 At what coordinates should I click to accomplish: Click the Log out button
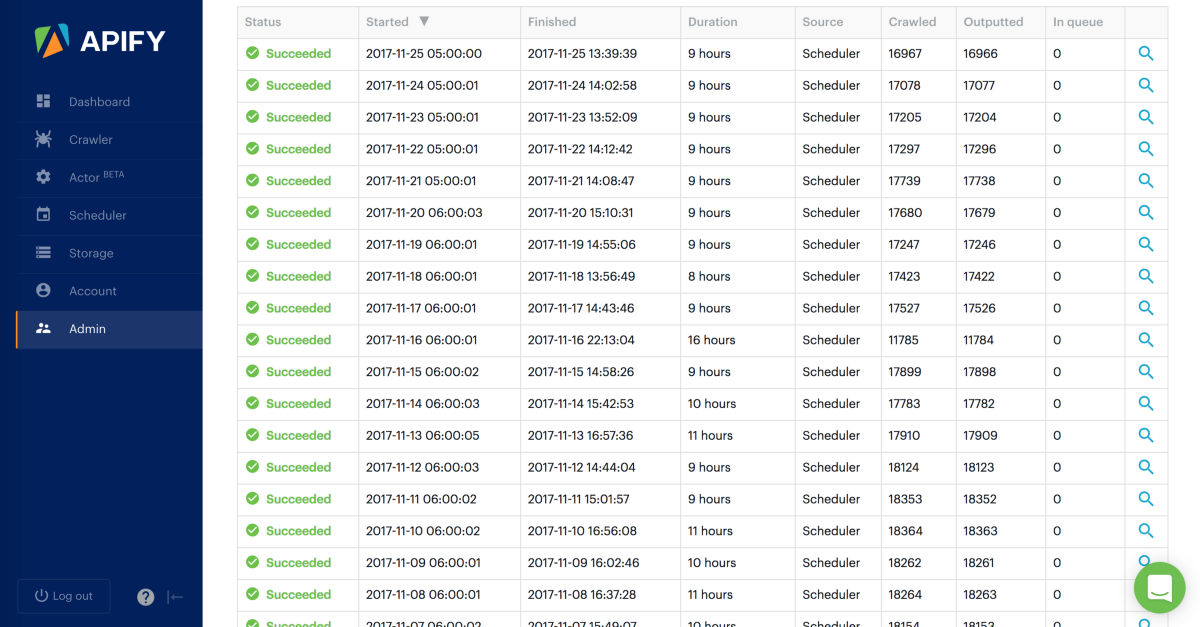point(63,596)
